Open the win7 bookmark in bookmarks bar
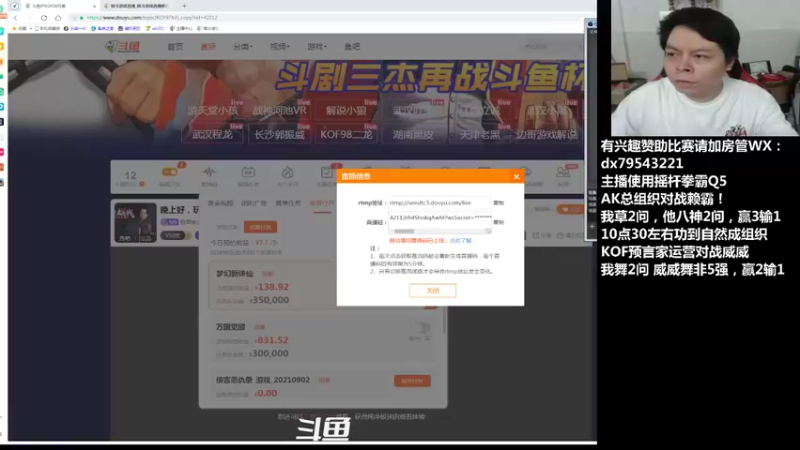Screen dimensions: 800x450 (x=155, y=29)
